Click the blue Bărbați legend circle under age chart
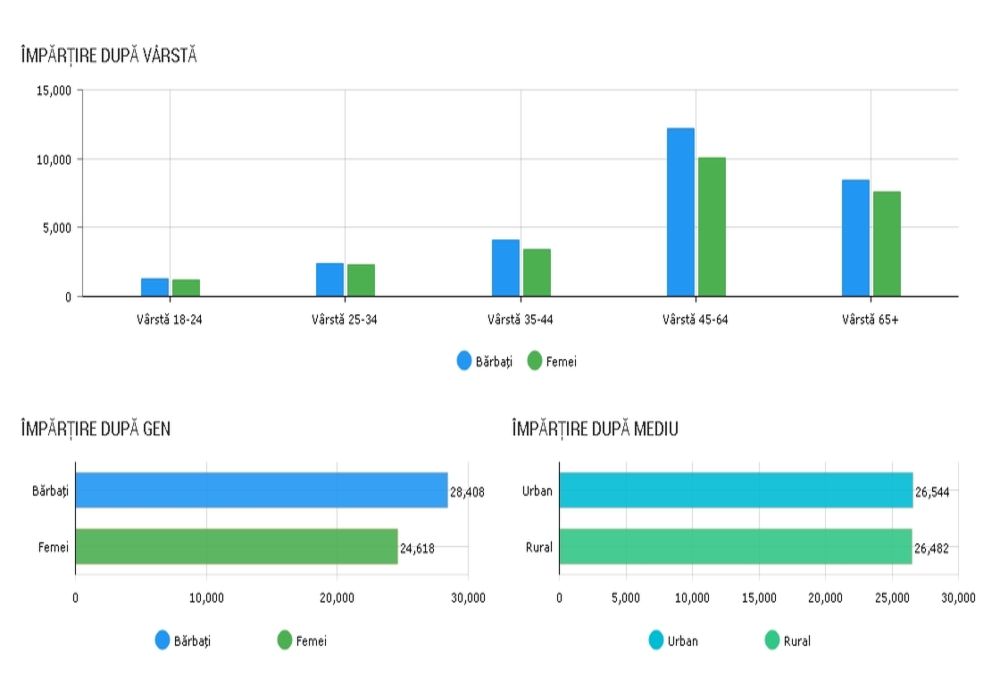The image size is (1000, 688). tap(464, 362)
